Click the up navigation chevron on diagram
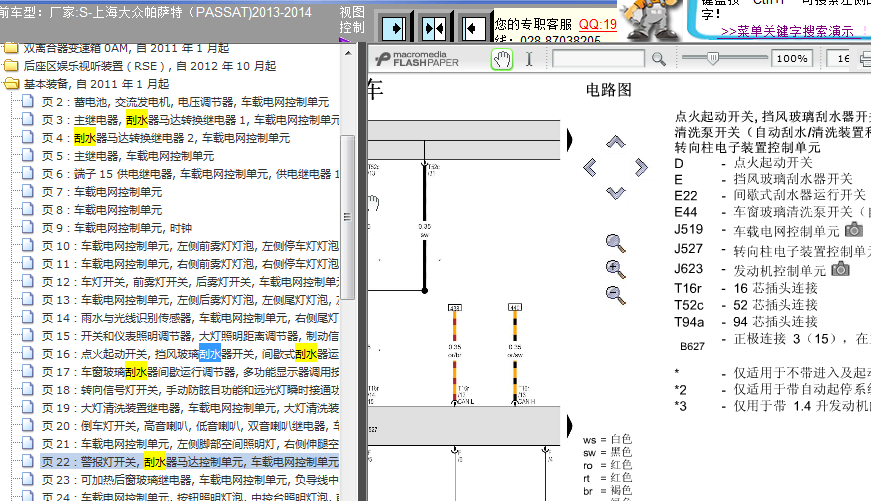871x501 pixels. [615, 142]
